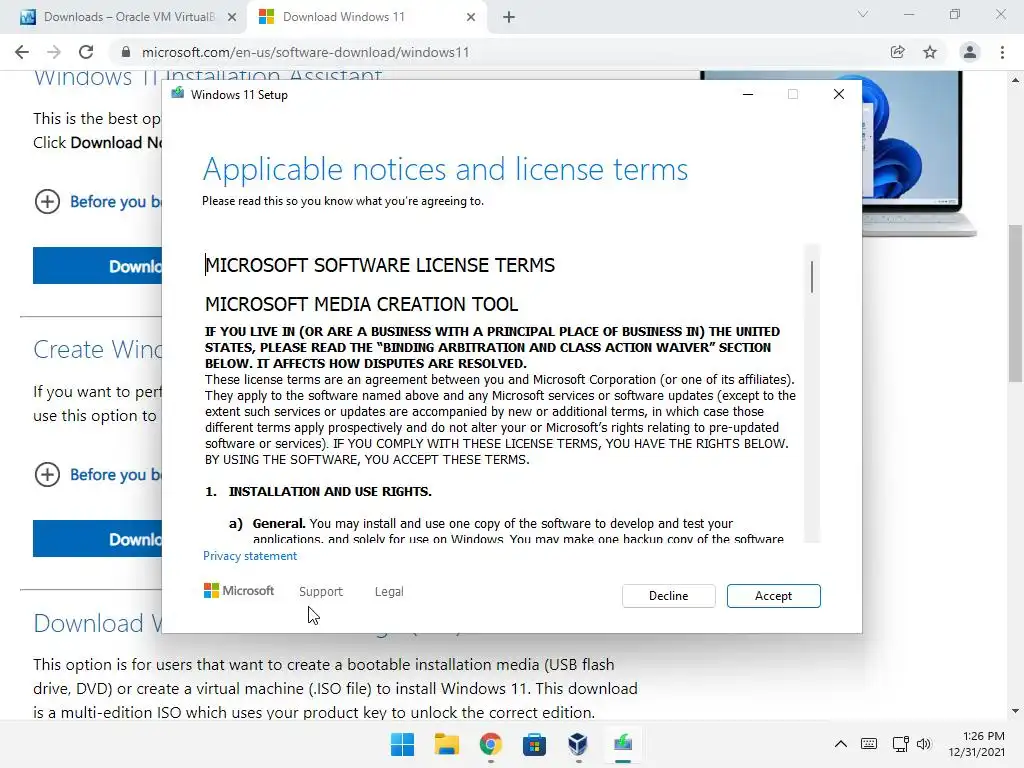The height and width of the screenshot is (768, 1024).
Task: Click the web page's vertical scrollbar thumb
Action: (x=1015, y=304)
